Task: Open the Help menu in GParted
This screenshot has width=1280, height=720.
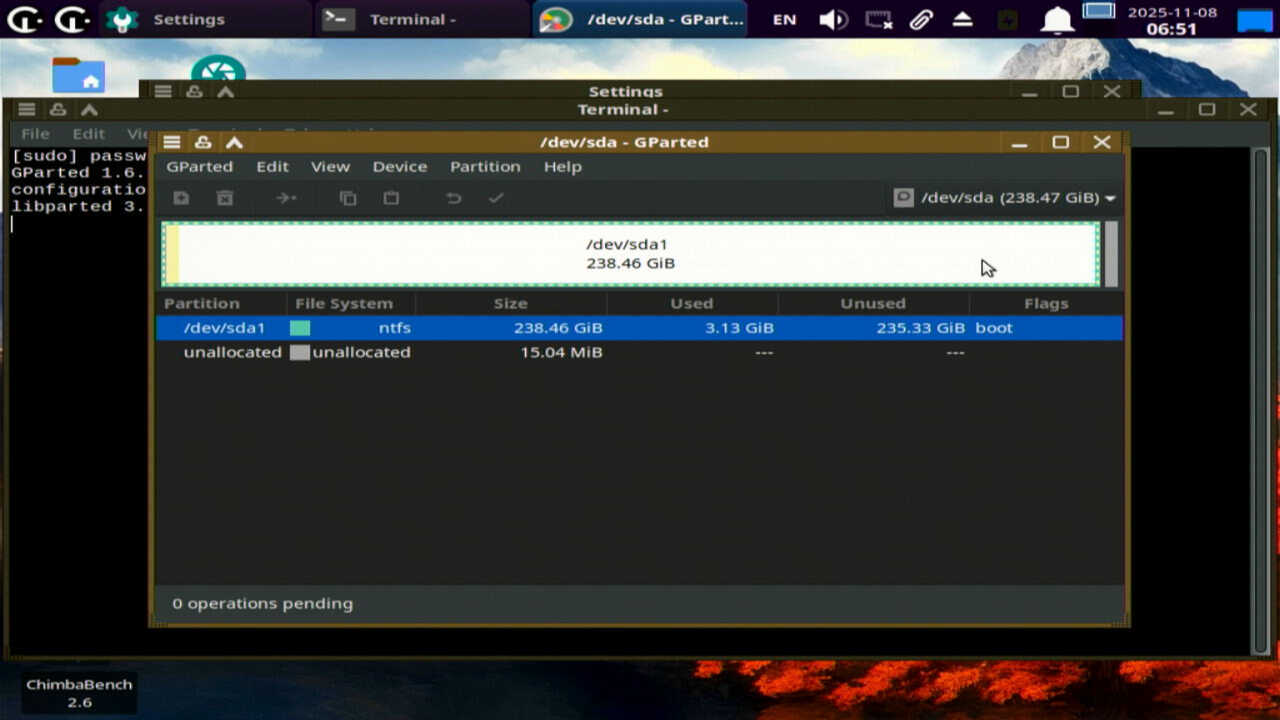Action: 562,167
